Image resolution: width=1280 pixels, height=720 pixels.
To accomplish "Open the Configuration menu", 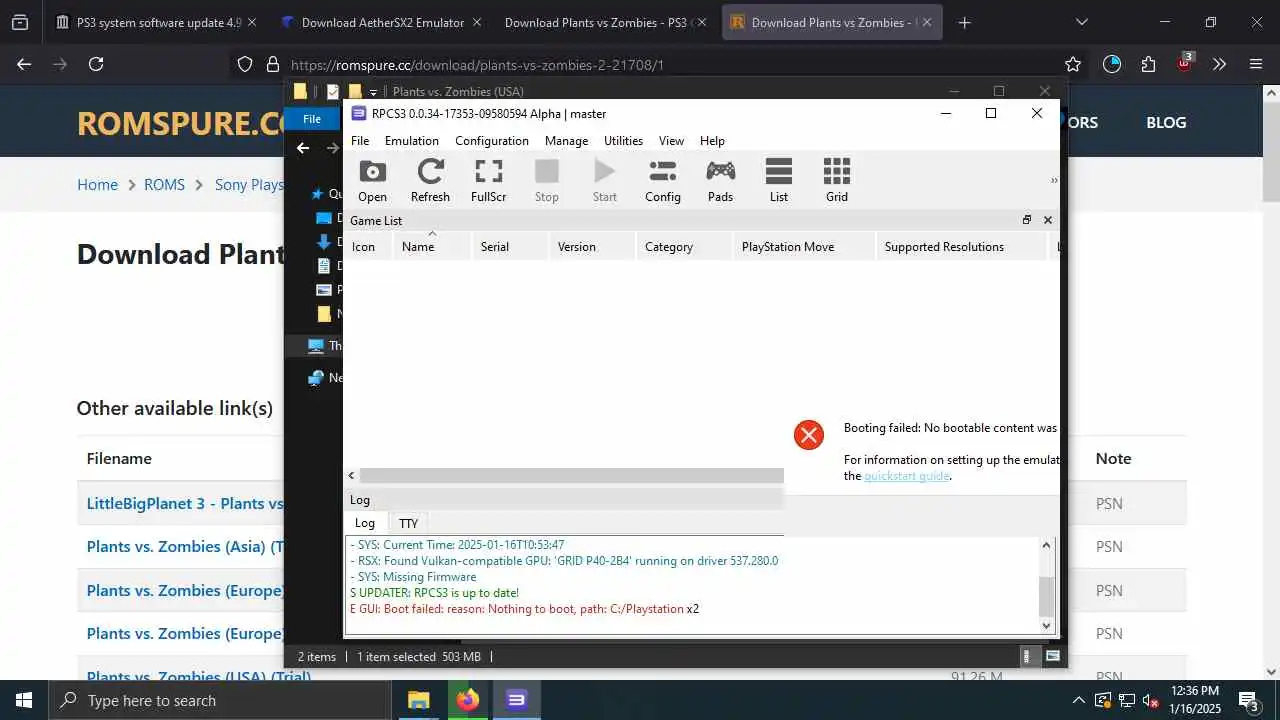I will pyautogui.click(x=492, y=141).
